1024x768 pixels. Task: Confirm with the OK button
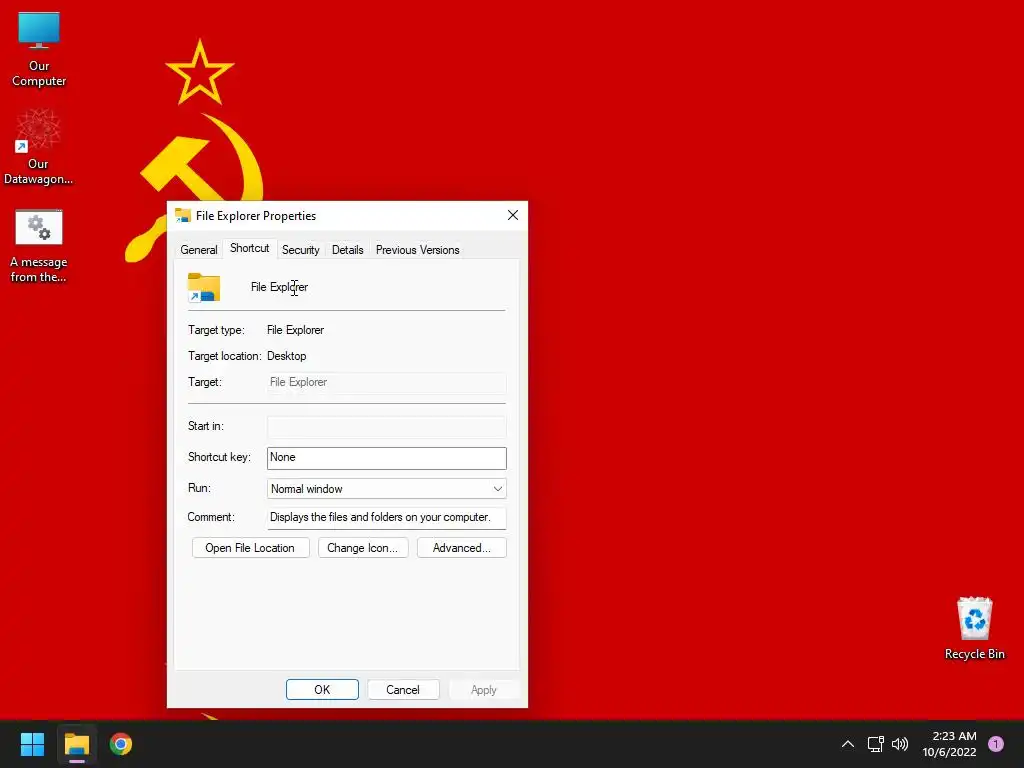pos(322,690)
